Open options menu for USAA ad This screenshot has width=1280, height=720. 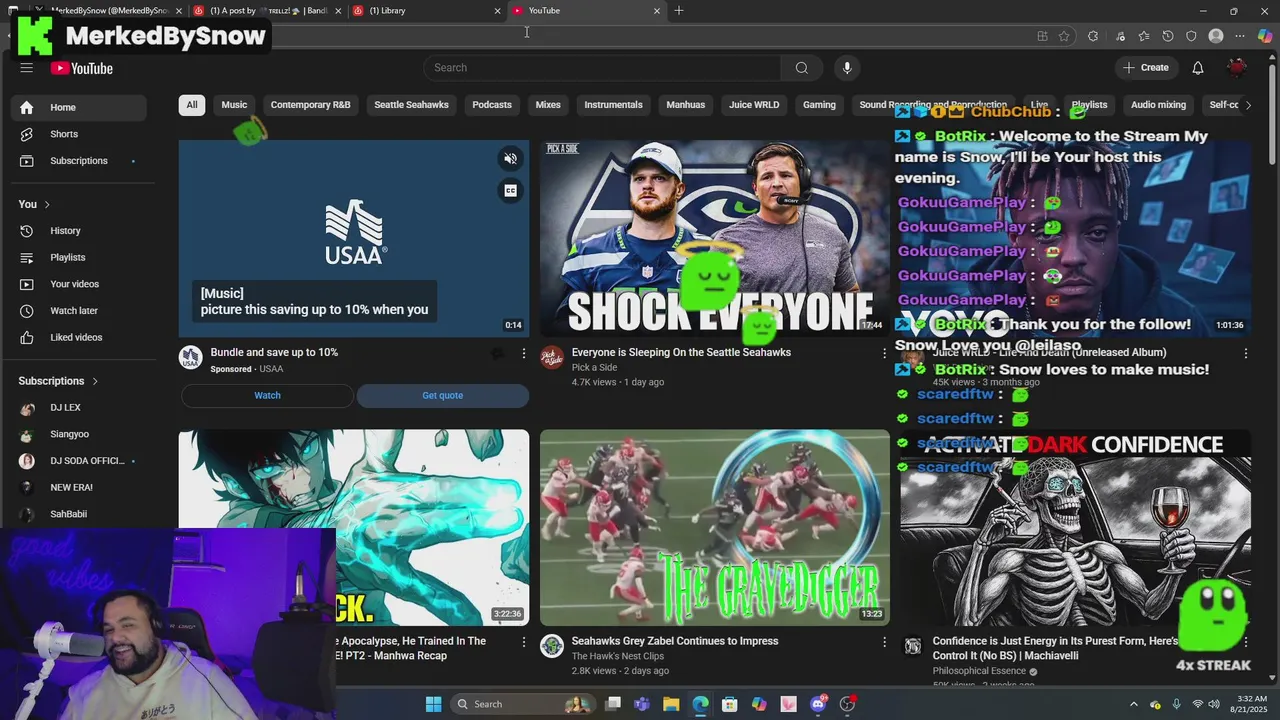click(523, 353)
